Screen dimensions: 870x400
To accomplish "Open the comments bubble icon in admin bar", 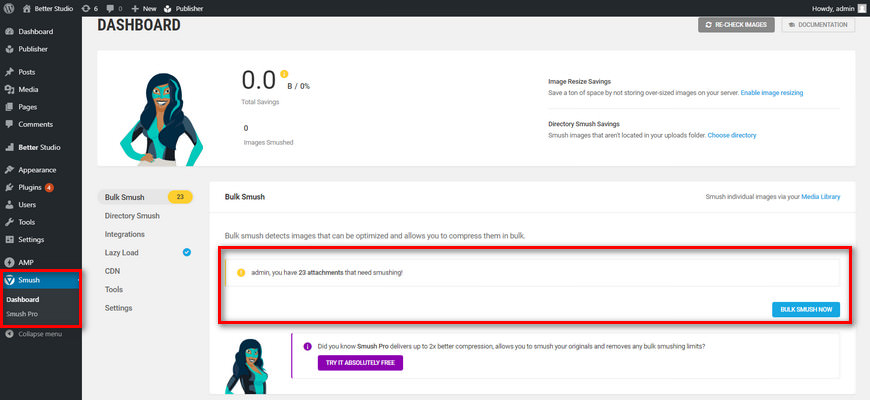I will 110,8.
